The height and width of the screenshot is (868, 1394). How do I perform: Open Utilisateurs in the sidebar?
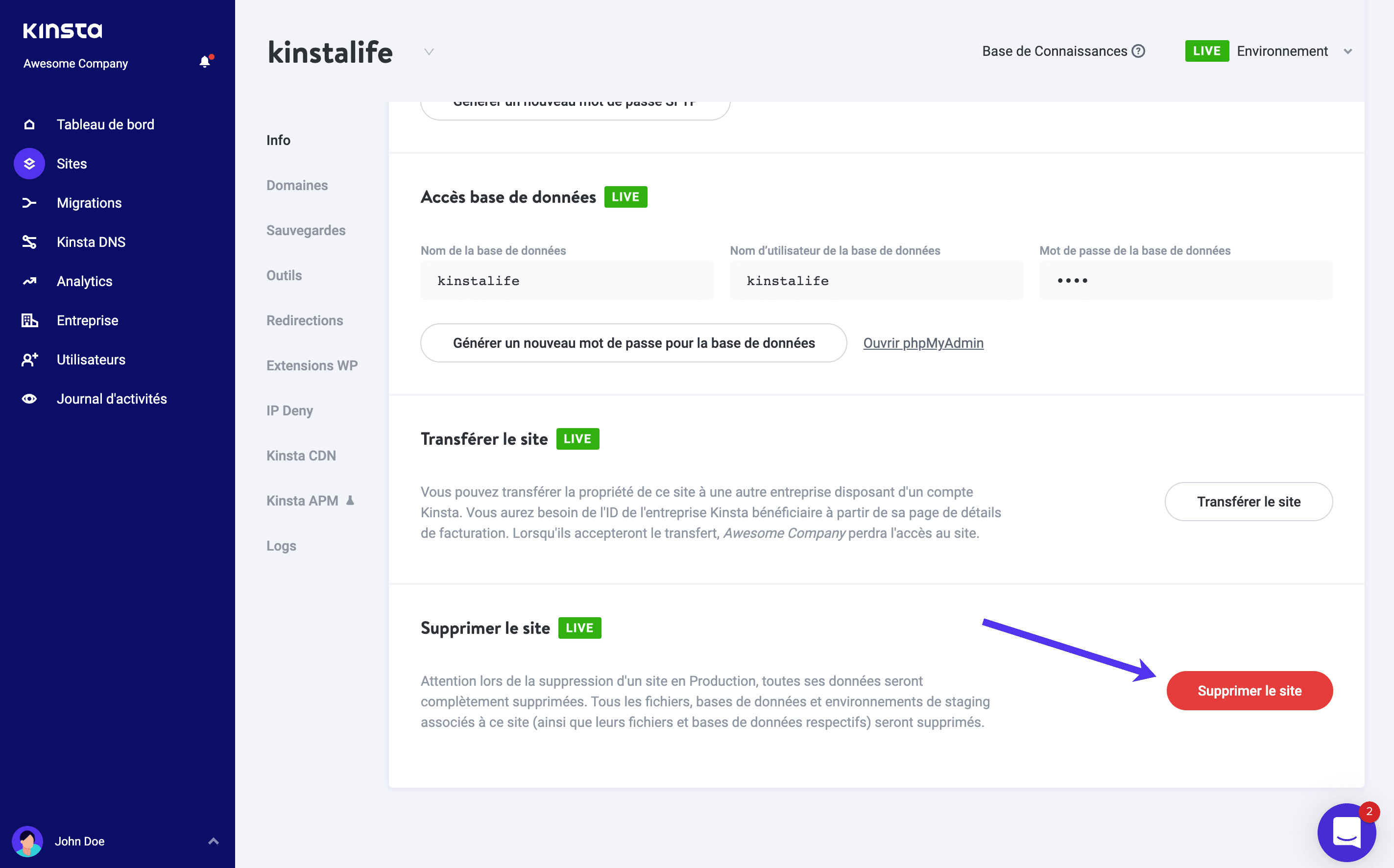91,360
